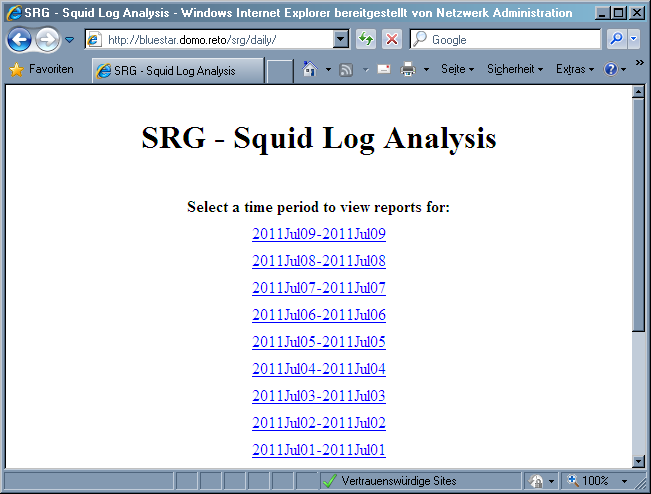The width and height of the screenshot is (651, 494).
Task: Open the 2011Jul09-2011Jul09 report link
Action: pyautogui.click(x=319, y=235)
